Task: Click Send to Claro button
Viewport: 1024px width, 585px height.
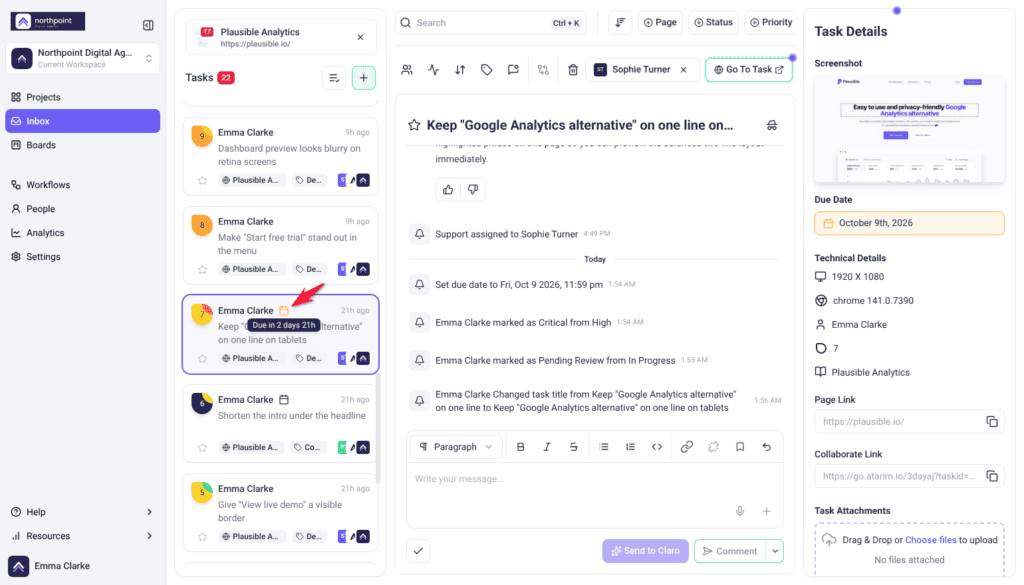Action: 645,551
